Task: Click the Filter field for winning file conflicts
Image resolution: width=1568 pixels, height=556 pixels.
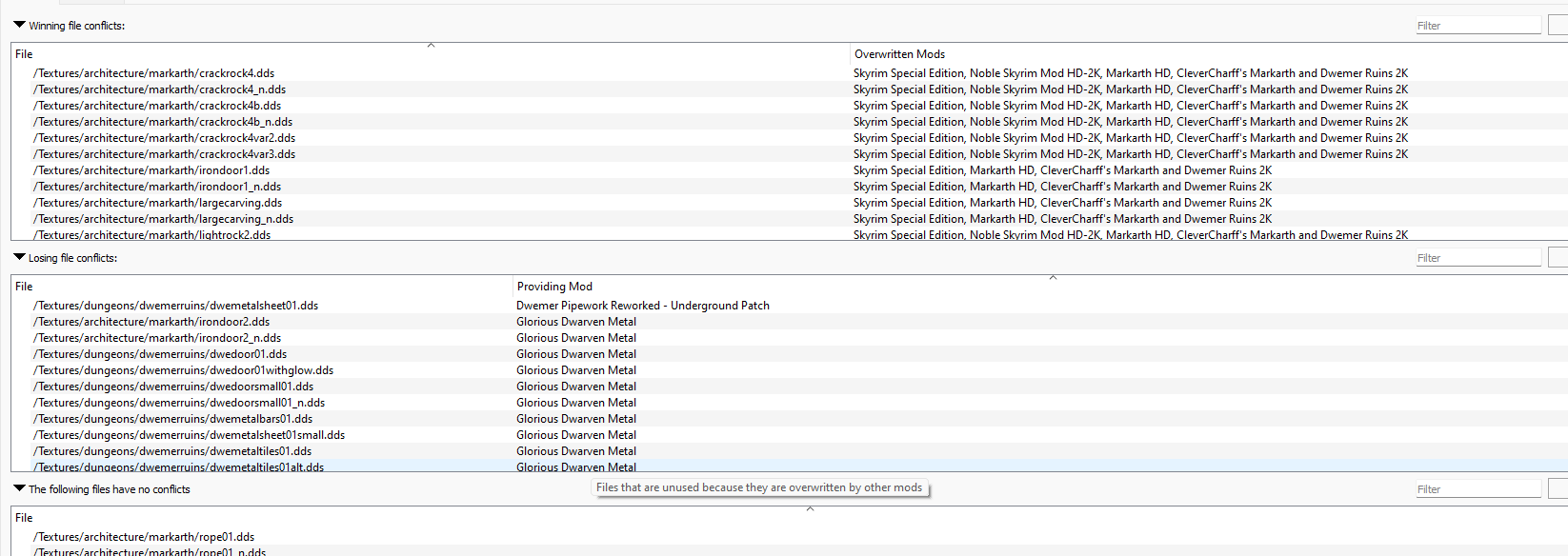Action: point(1478,26)
